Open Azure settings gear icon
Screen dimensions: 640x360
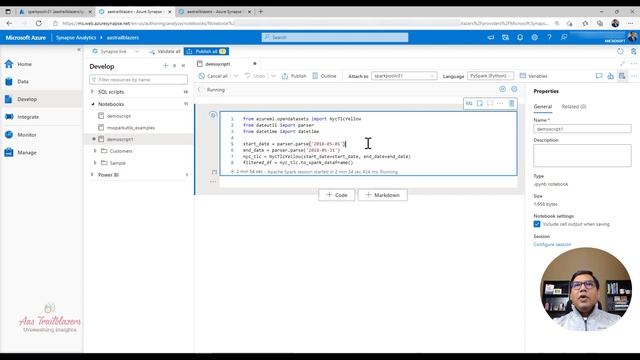(x=535, y=37)
